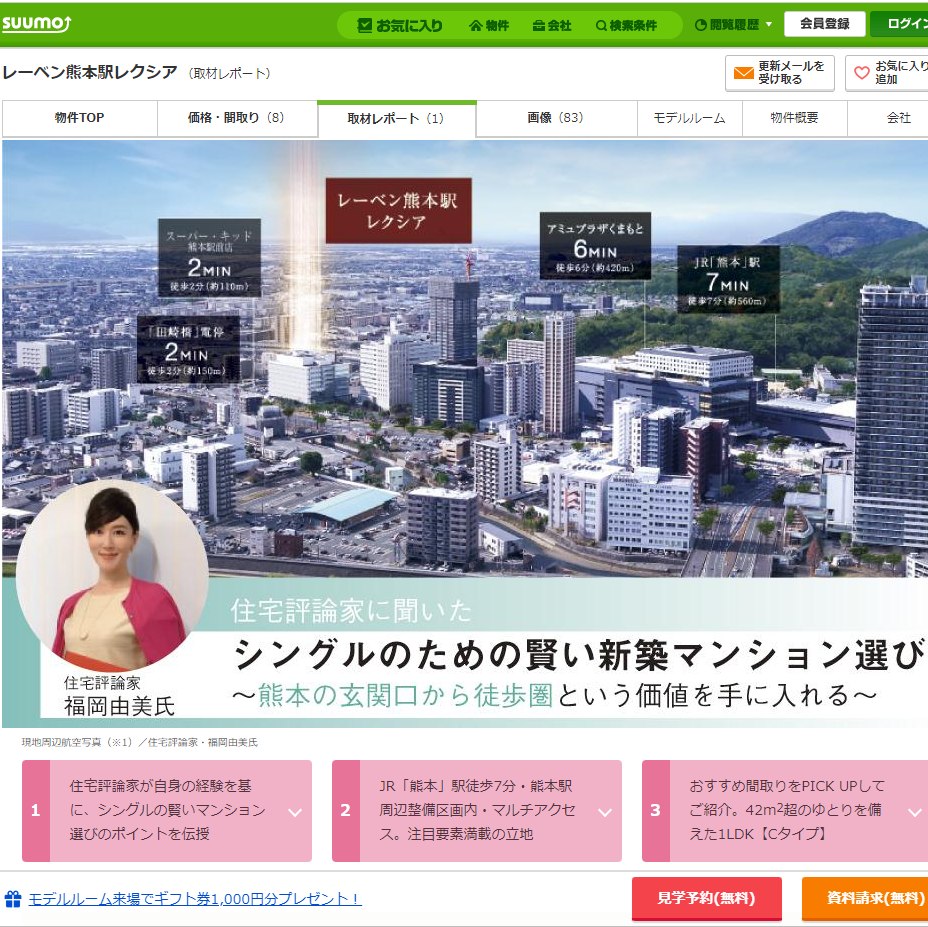The width and height of the screenshot is (928, 927).
Task: Click the 田崎橋電停 2MIN label
Action: [x=188, y=349]
